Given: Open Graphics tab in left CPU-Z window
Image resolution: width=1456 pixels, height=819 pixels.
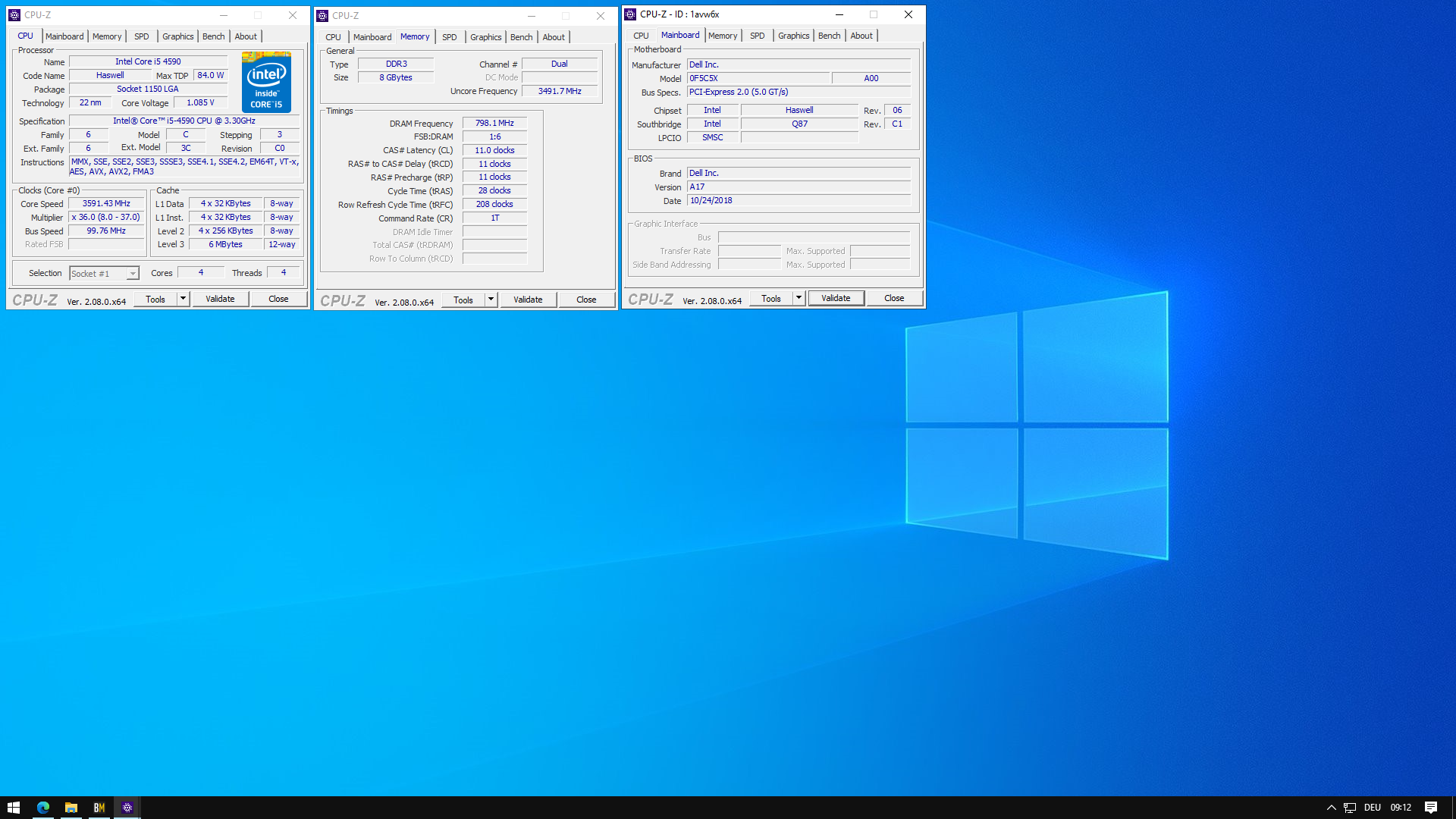Looking at the screenshot, I should (x=178, y=36).
